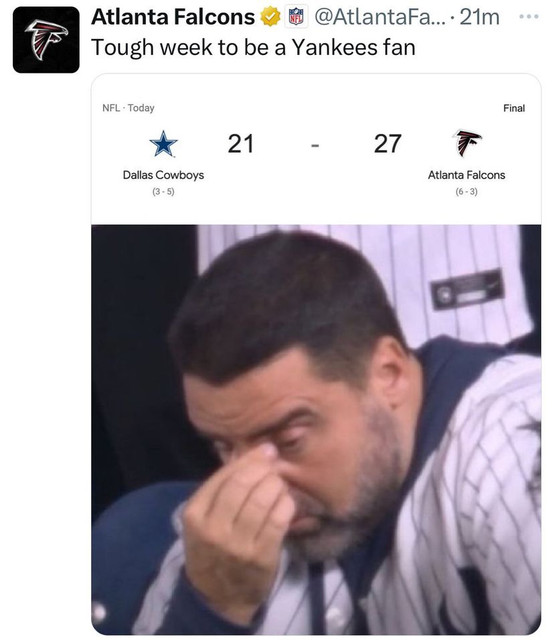Click the Atlanta Falcons team name in scorecard

pyautogui.click(x=467, y=175)
